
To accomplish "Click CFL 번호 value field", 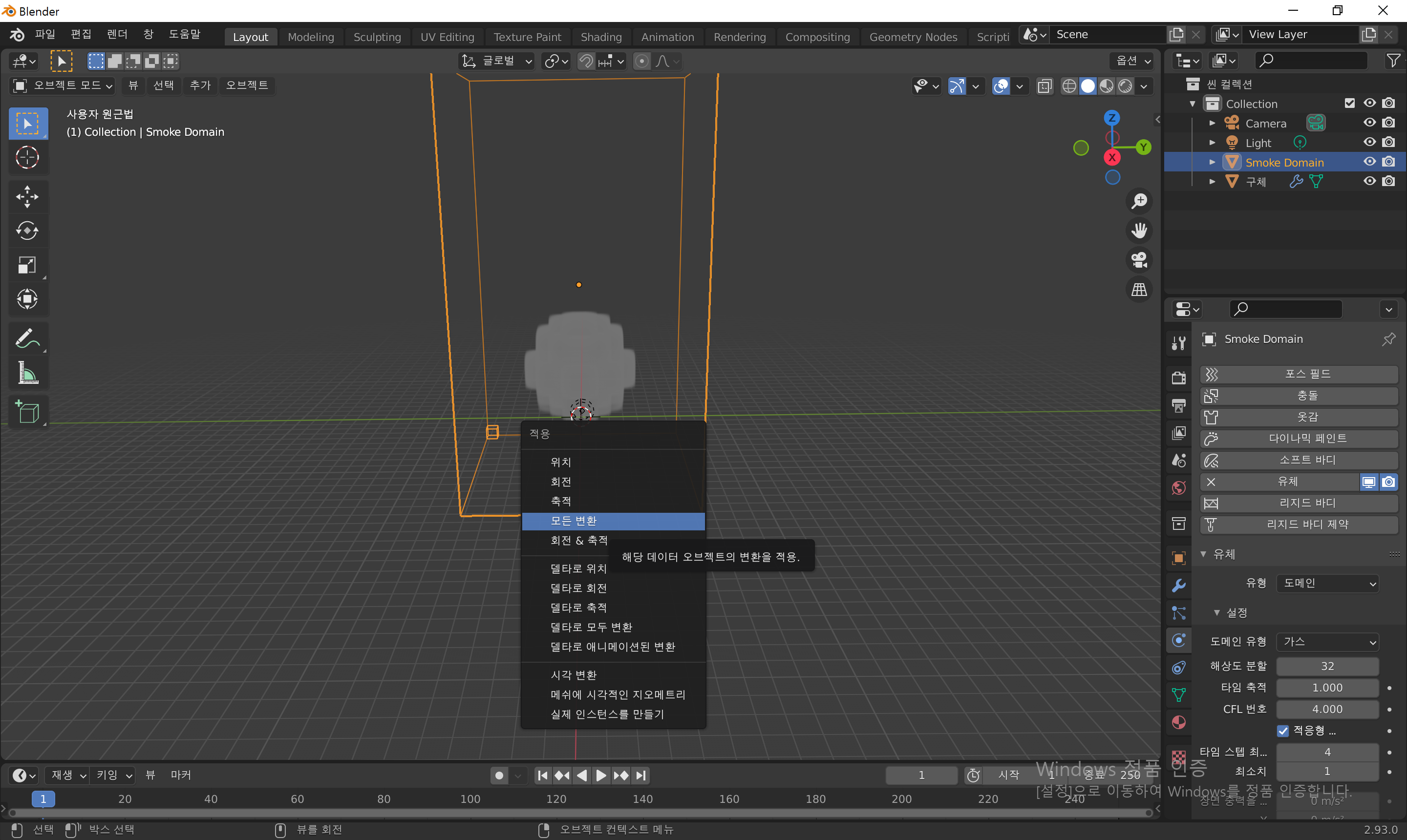I will [x=1327, y=709].
